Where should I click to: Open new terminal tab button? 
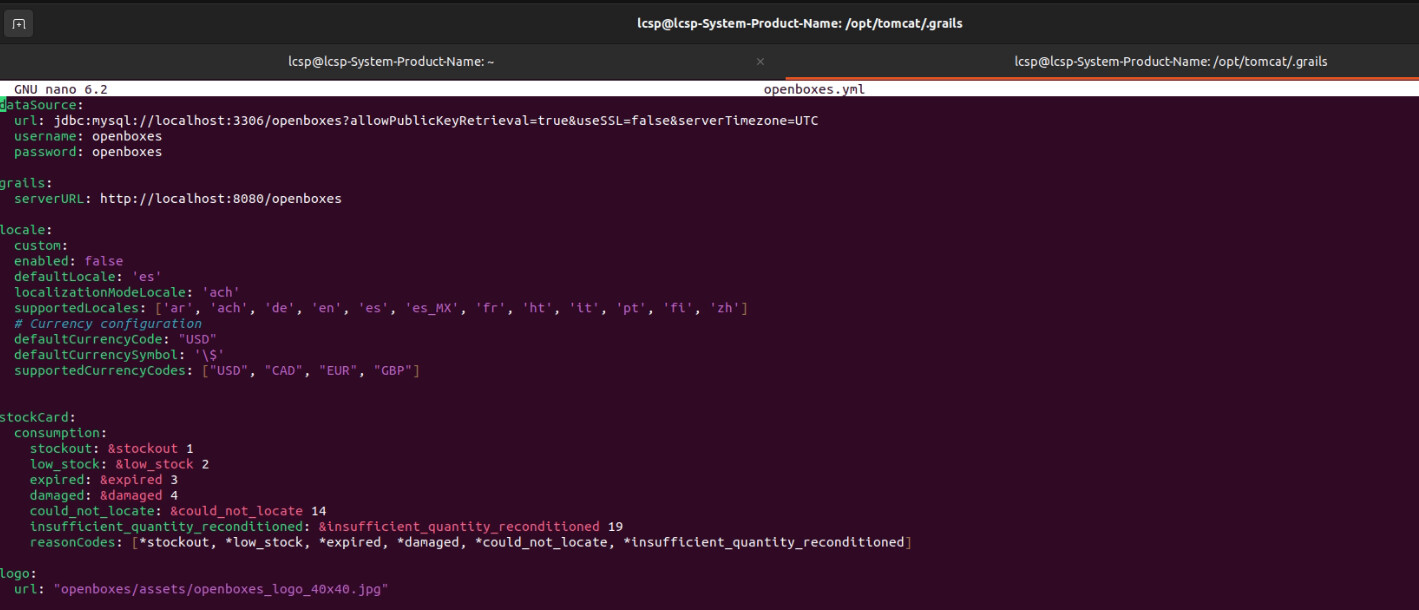pyautogui.click(x=19, y=23)
